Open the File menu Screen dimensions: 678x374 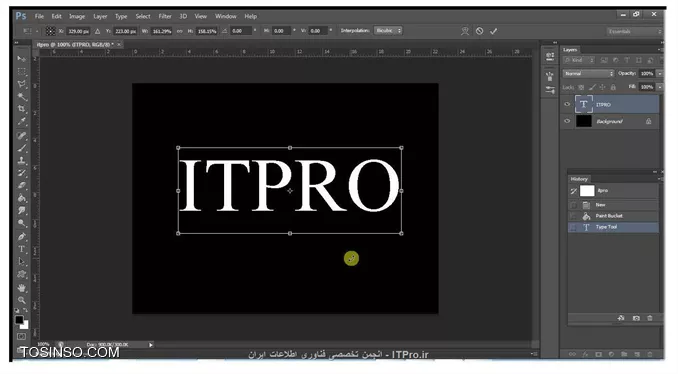coord(39,16)
